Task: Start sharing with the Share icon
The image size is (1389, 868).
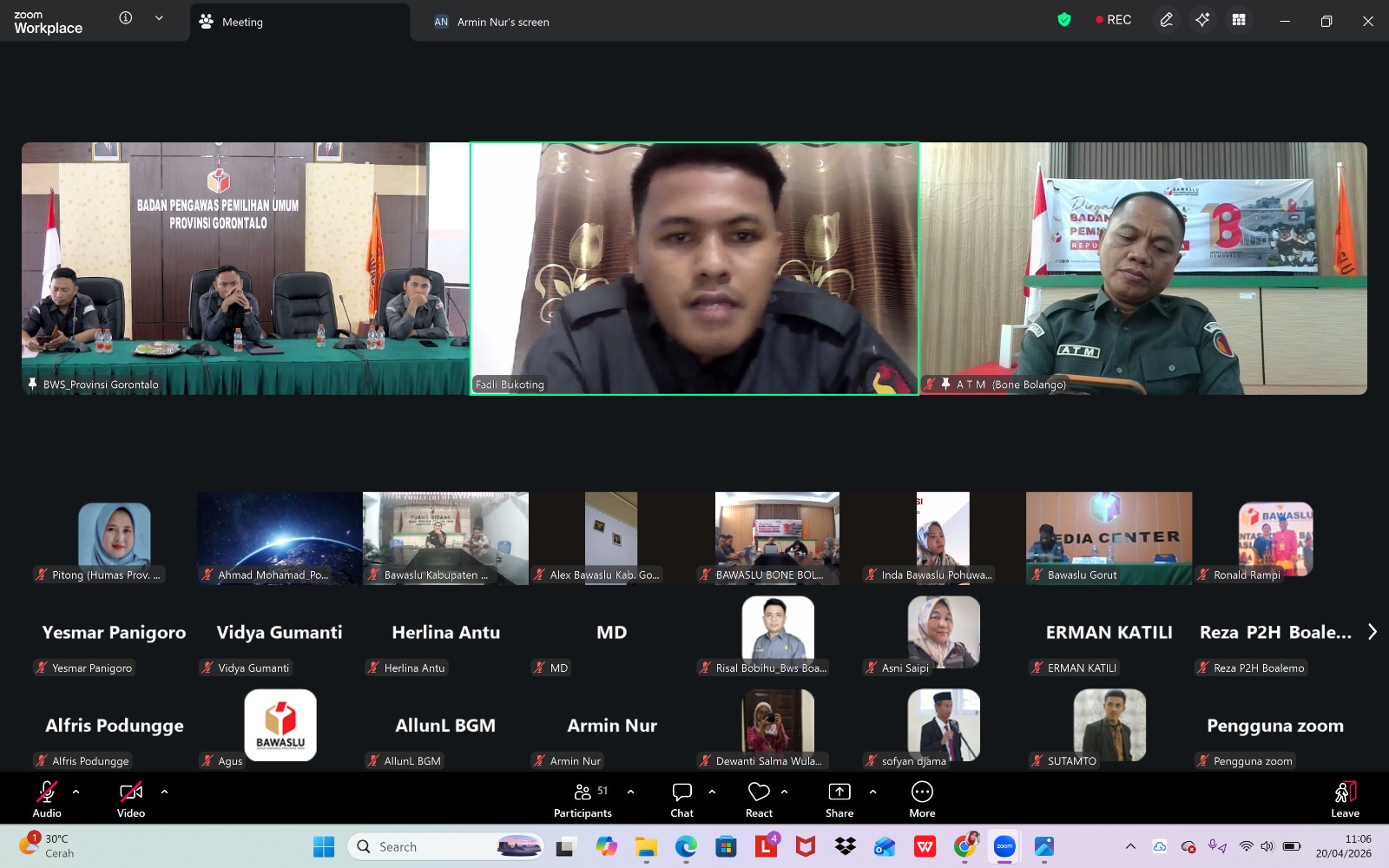Action: (839, 792)
